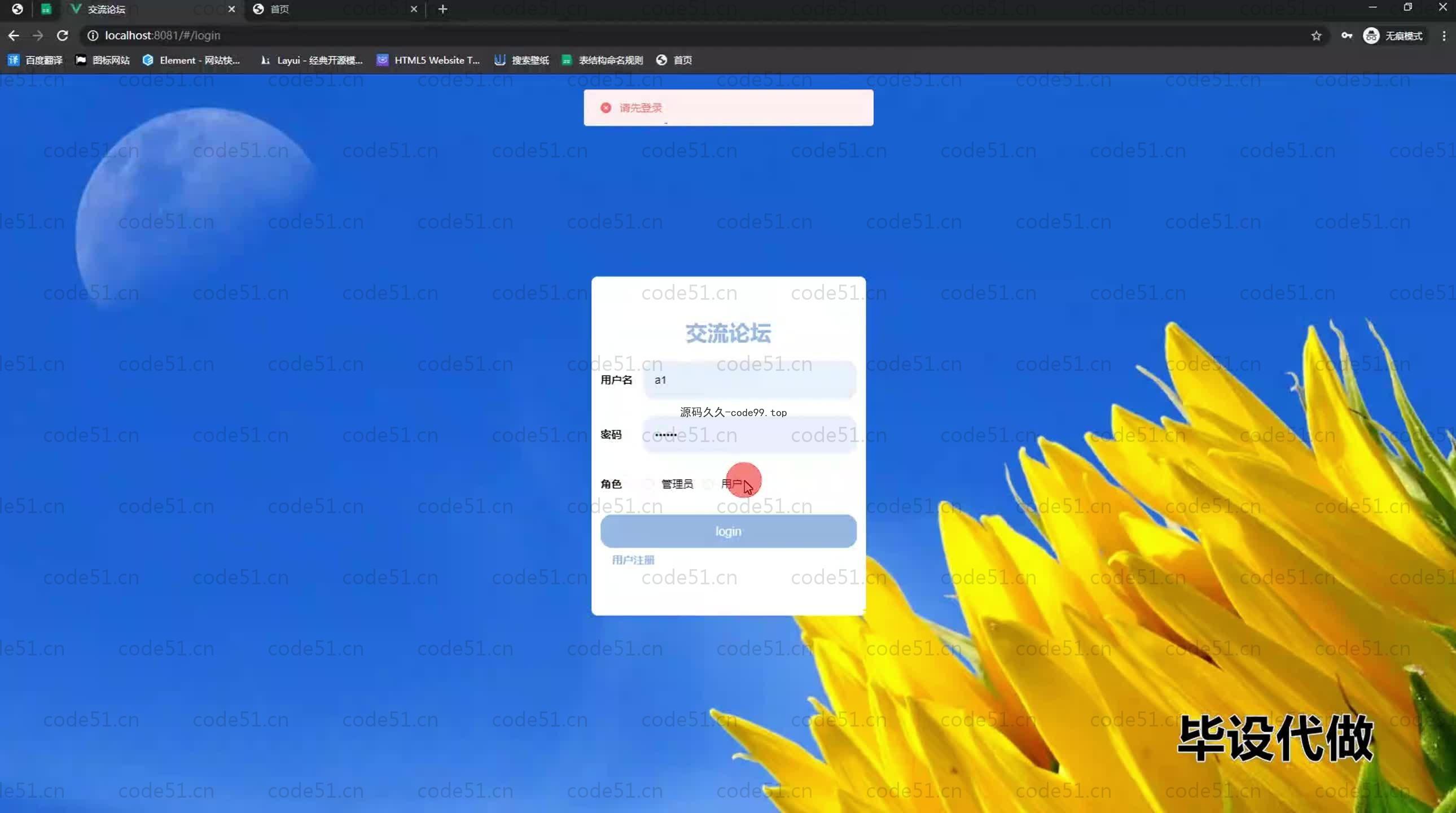
Task: Click the login button
Action: click(x=729, y=531)
